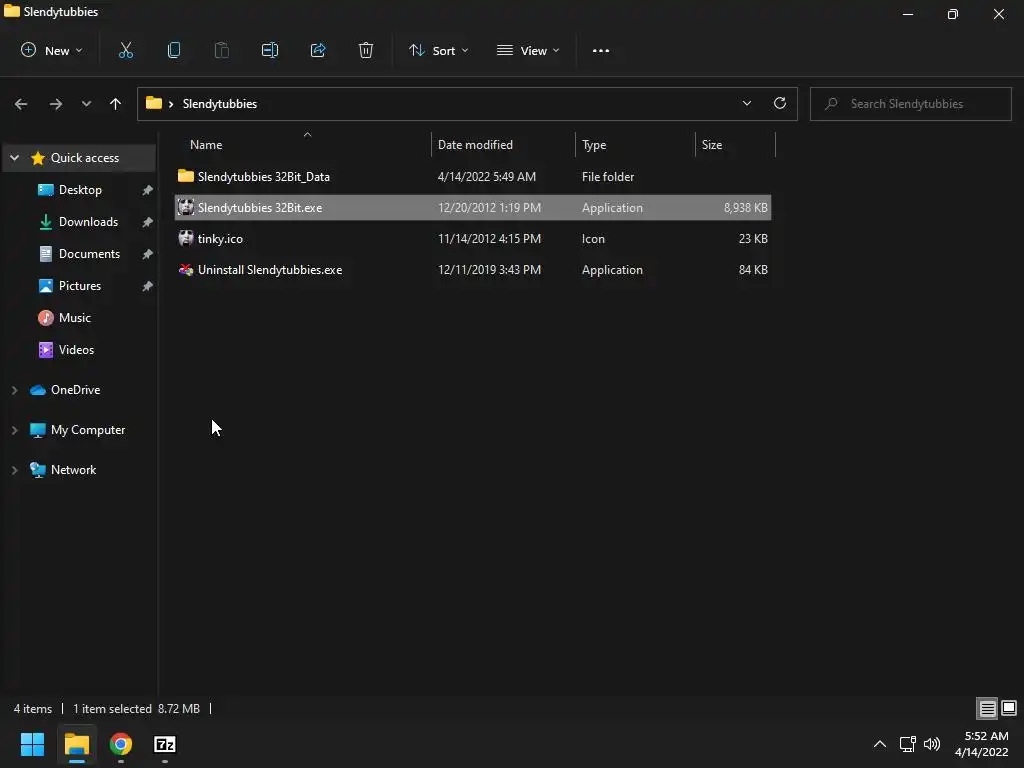
Task: Click the File folder type cell
Action: coord(608,176)
